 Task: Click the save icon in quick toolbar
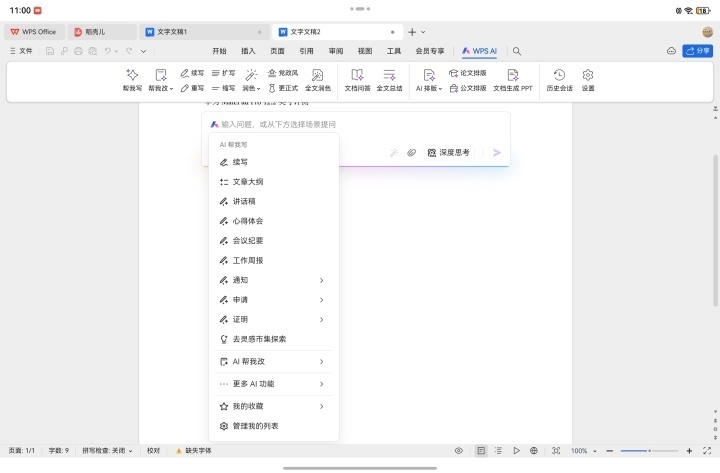pos(50,51)
